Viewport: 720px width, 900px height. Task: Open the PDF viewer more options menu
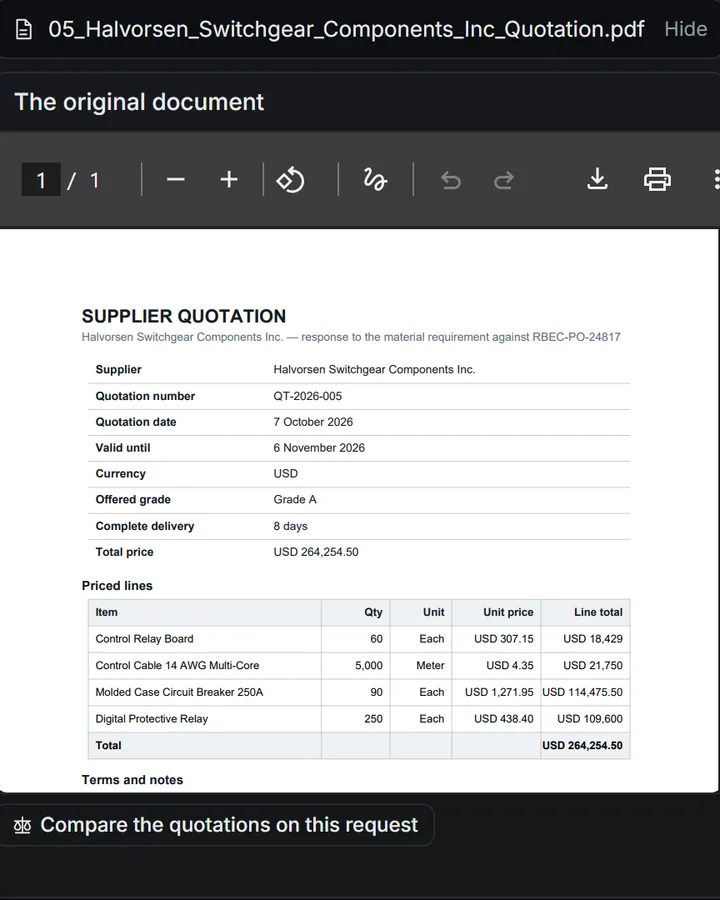716,179
